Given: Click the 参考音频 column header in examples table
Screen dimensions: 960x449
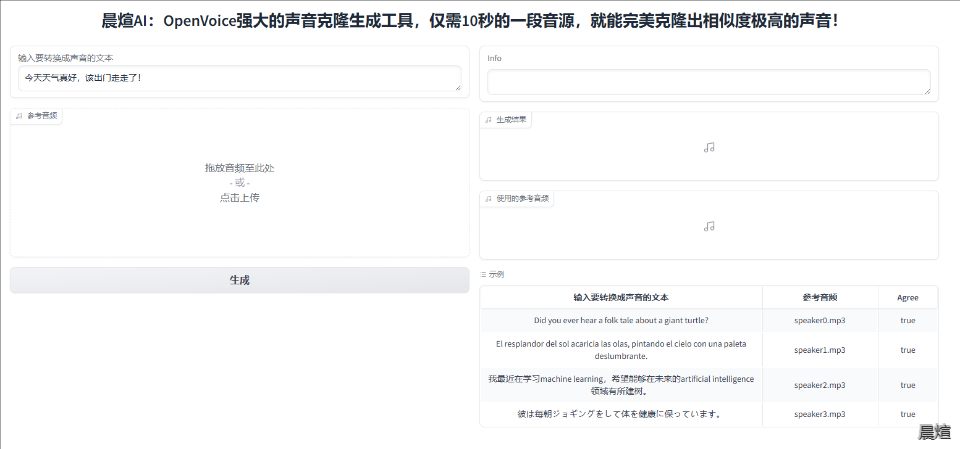Looking at the screenshot, I should [x=819, y=298].
